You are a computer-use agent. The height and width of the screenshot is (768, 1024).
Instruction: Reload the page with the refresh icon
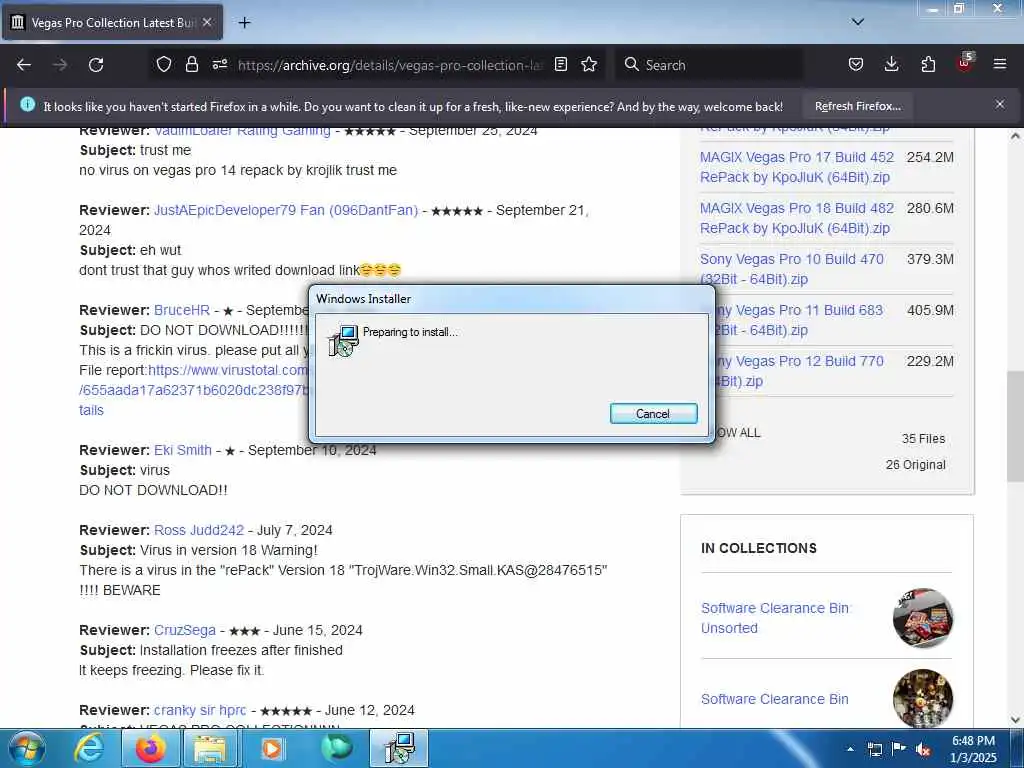click(x=96, y=65)
